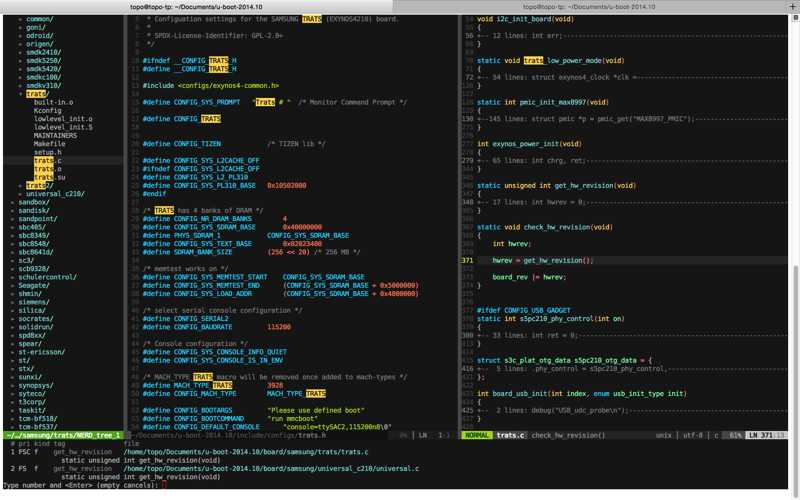Click check_hw_revision() in the status line
The width and height of the screenshot is (800, 500).
pos(568,435)
